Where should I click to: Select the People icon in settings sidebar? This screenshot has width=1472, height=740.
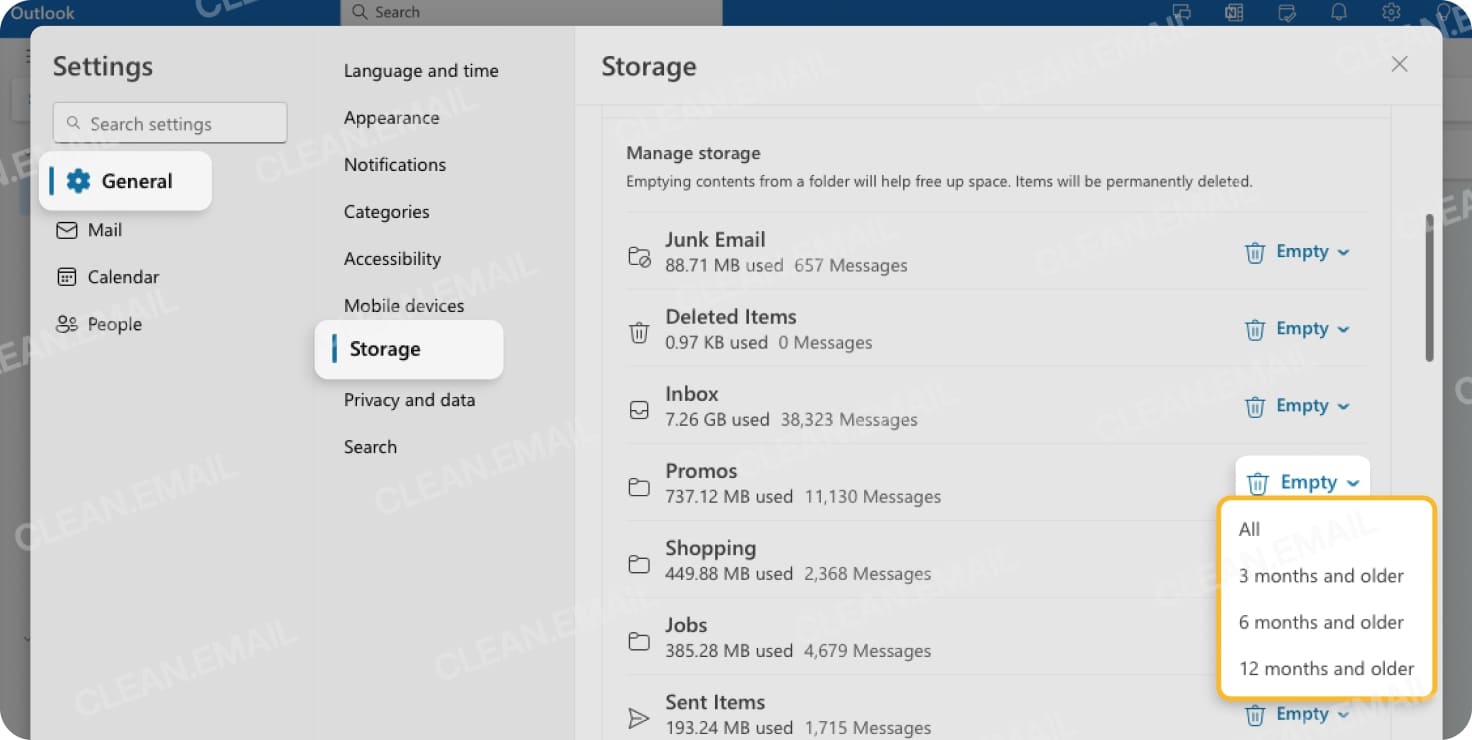(x=65, y=324)
